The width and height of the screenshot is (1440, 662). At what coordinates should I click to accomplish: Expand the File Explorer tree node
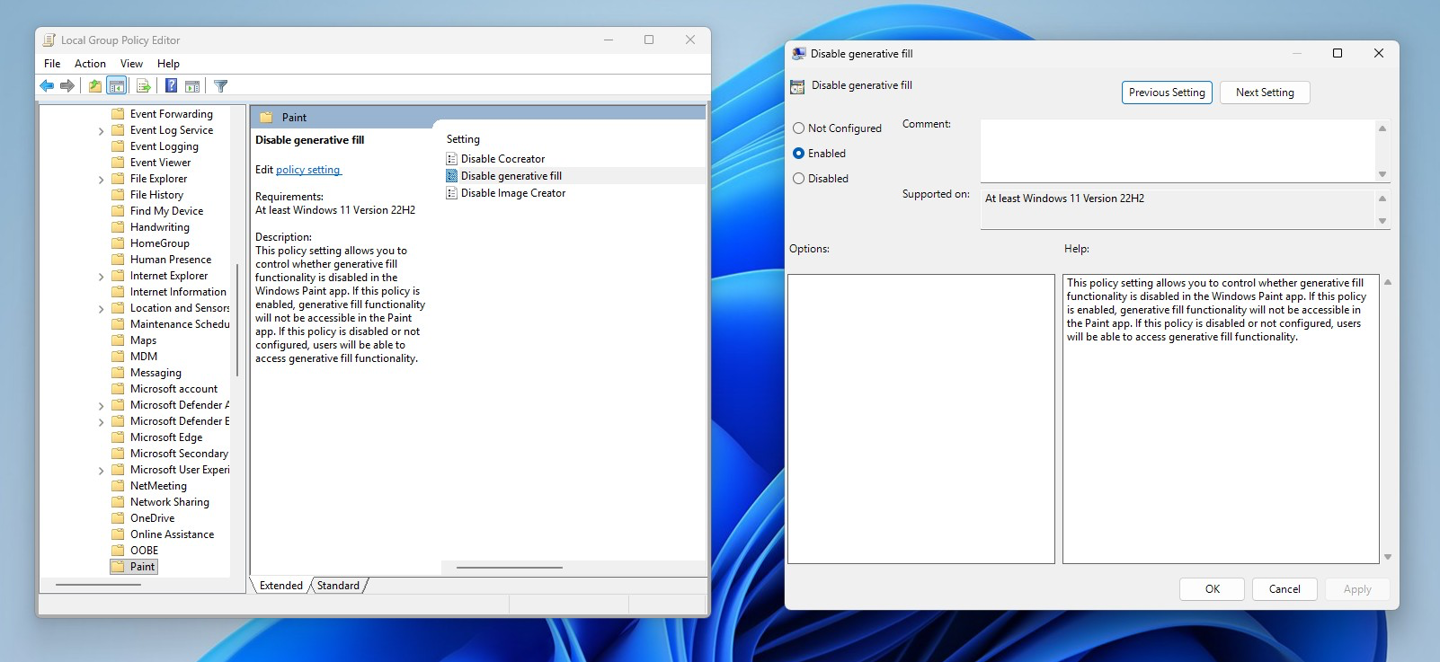(101, 179)
